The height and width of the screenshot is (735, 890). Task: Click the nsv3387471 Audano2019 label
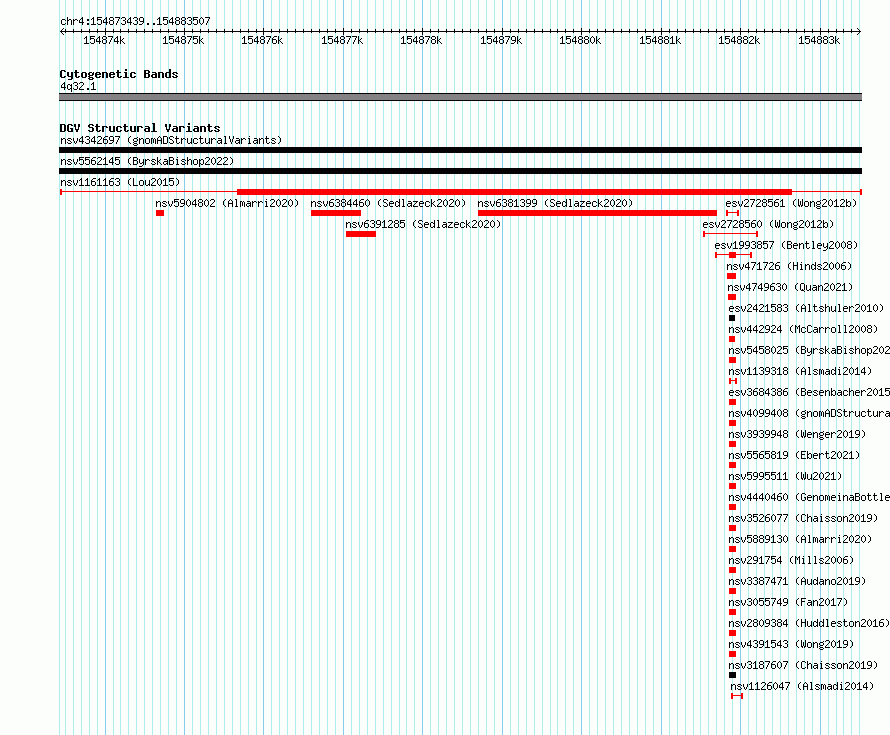point(797,581)
